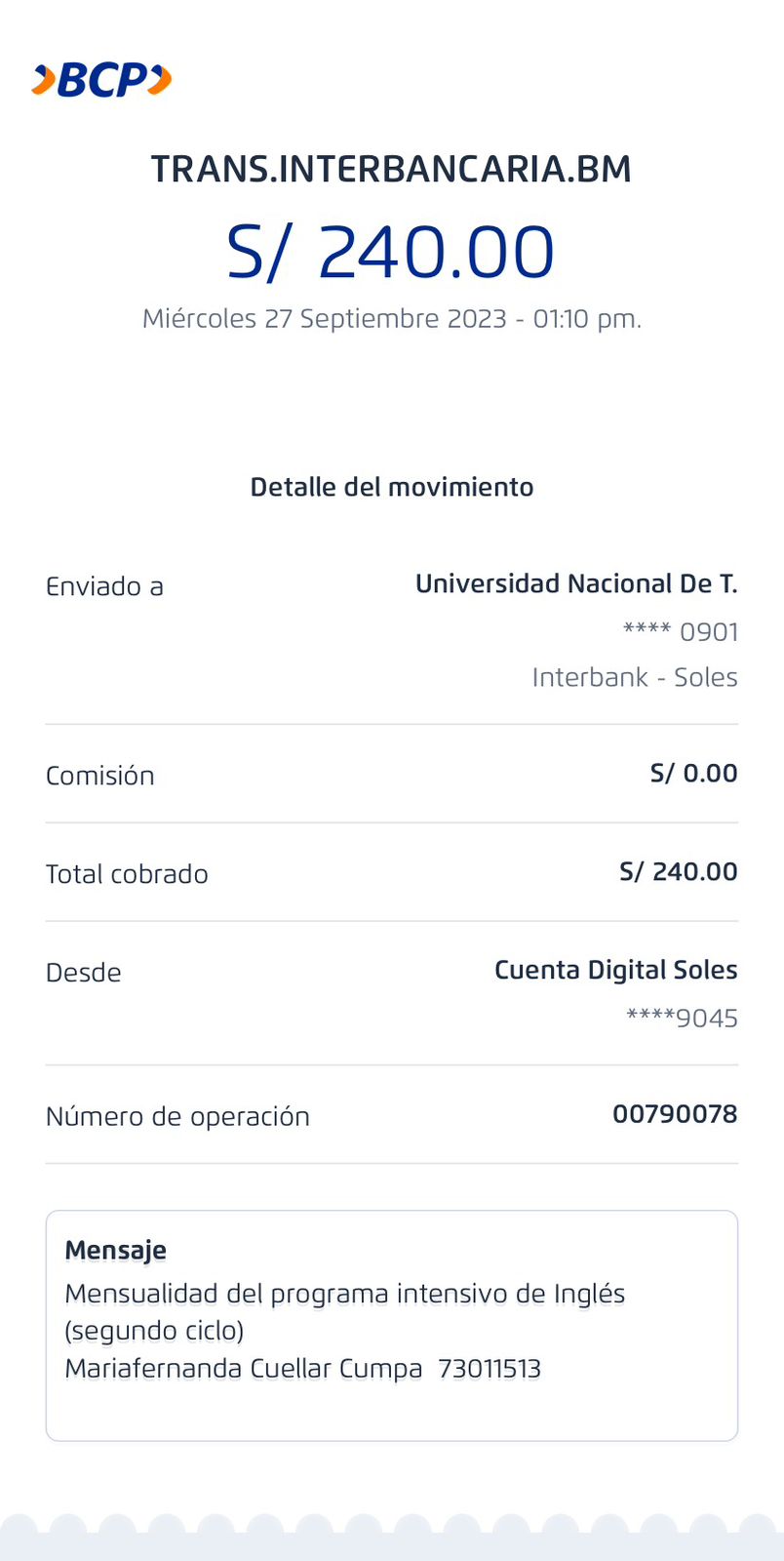The image size is (784, 1561).
Task: Click the Comisión label
Action: click(100, 776)
